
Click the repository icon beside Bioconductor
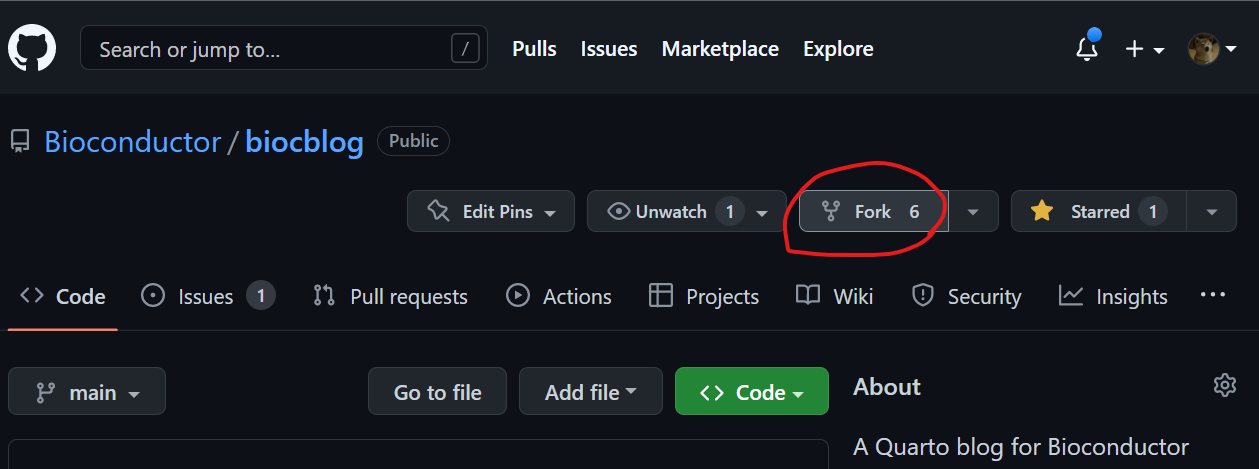point(20,142)
